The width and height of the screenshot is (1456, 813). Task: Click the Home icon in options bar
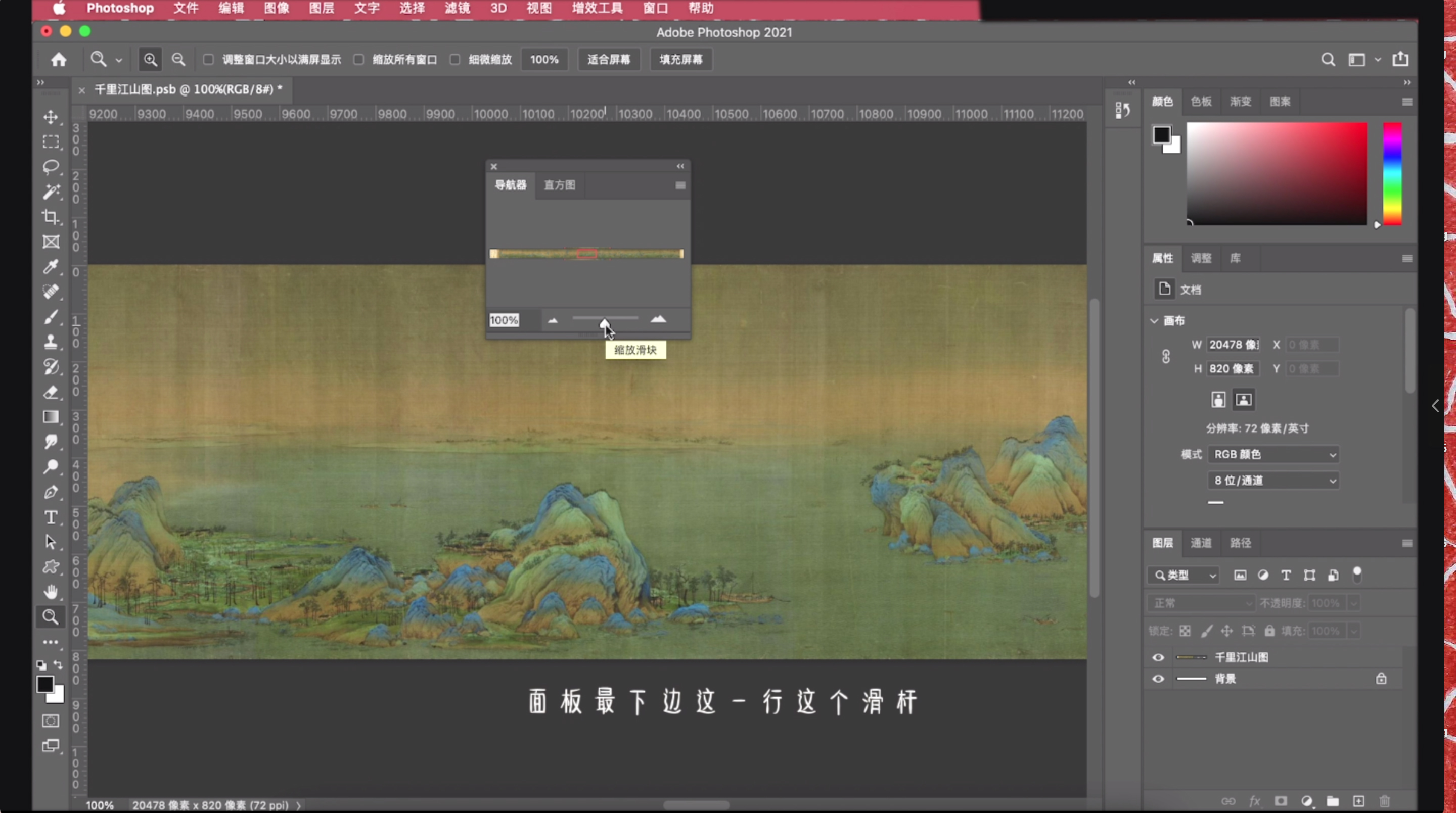[59, 59]
